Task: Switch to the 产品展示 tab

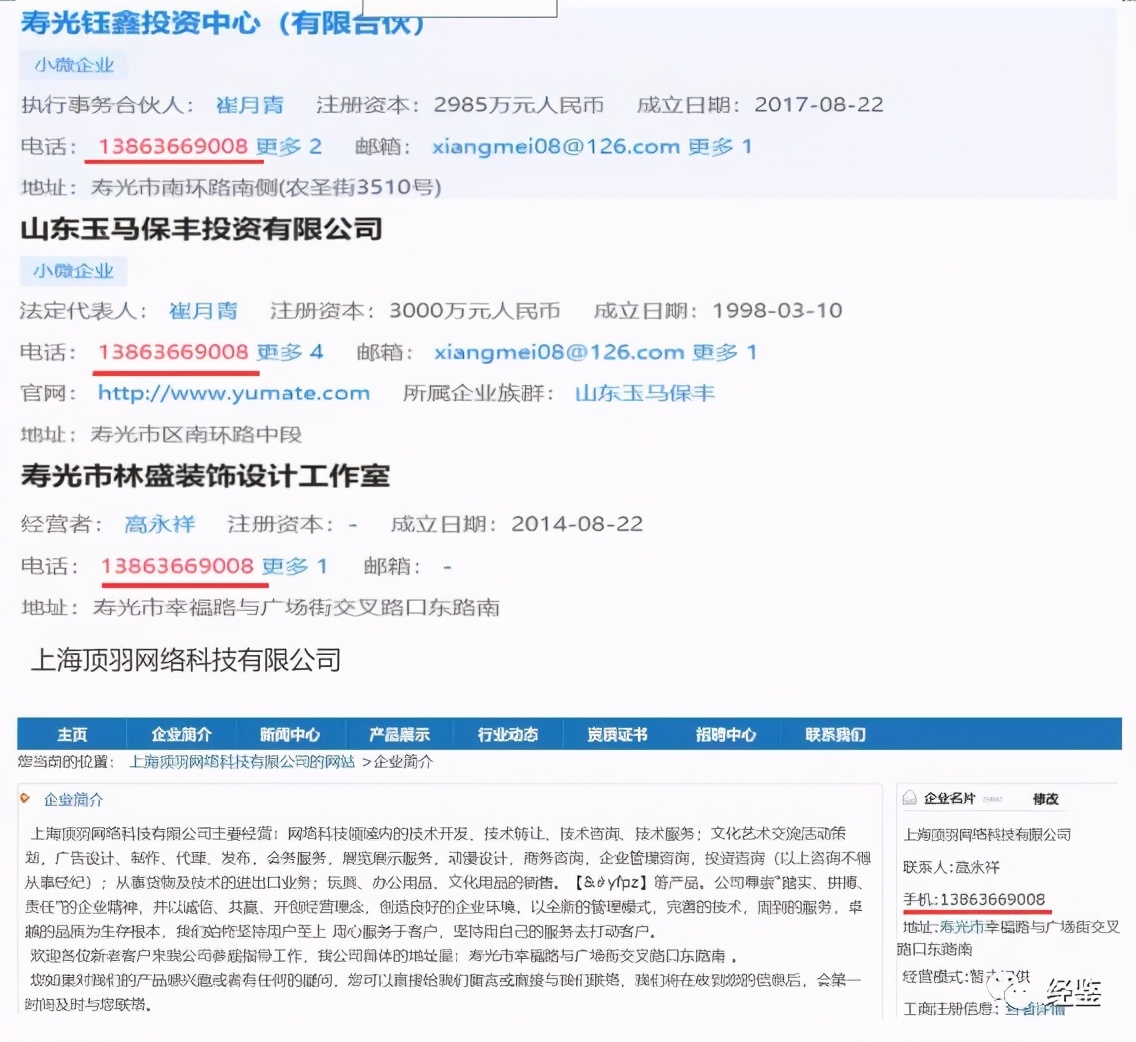Action: click(399, 734)
